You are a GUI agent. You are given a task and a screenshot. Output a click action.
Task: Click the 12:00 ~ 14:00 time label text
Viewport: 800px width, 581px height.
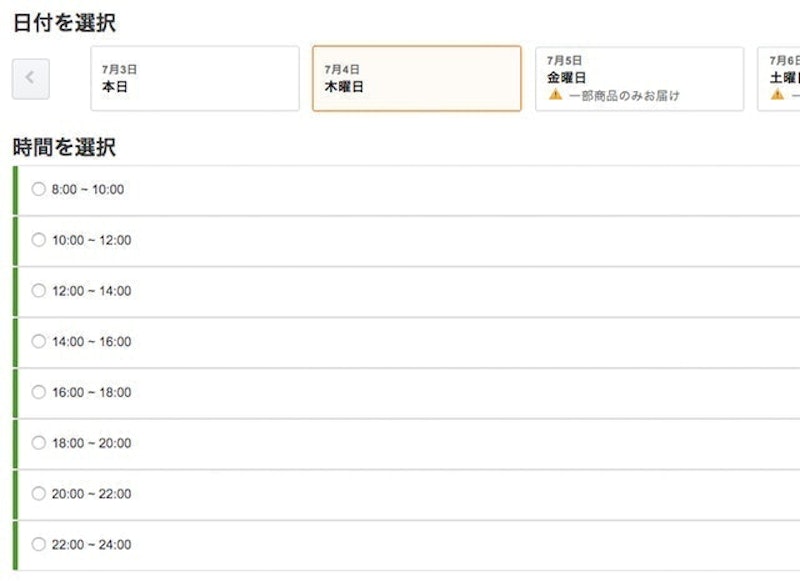pos(91,291)
